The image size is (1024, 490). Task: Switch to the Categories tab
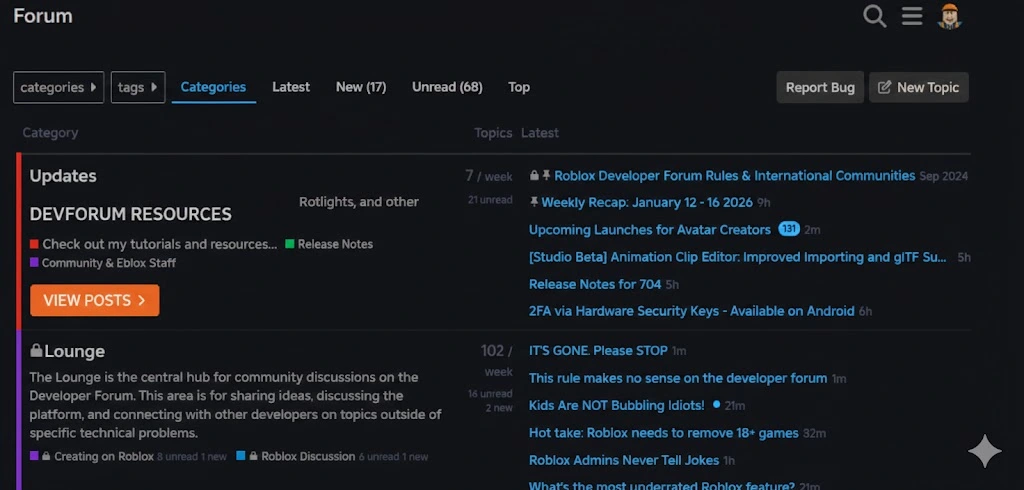click(x=214, y=87)
